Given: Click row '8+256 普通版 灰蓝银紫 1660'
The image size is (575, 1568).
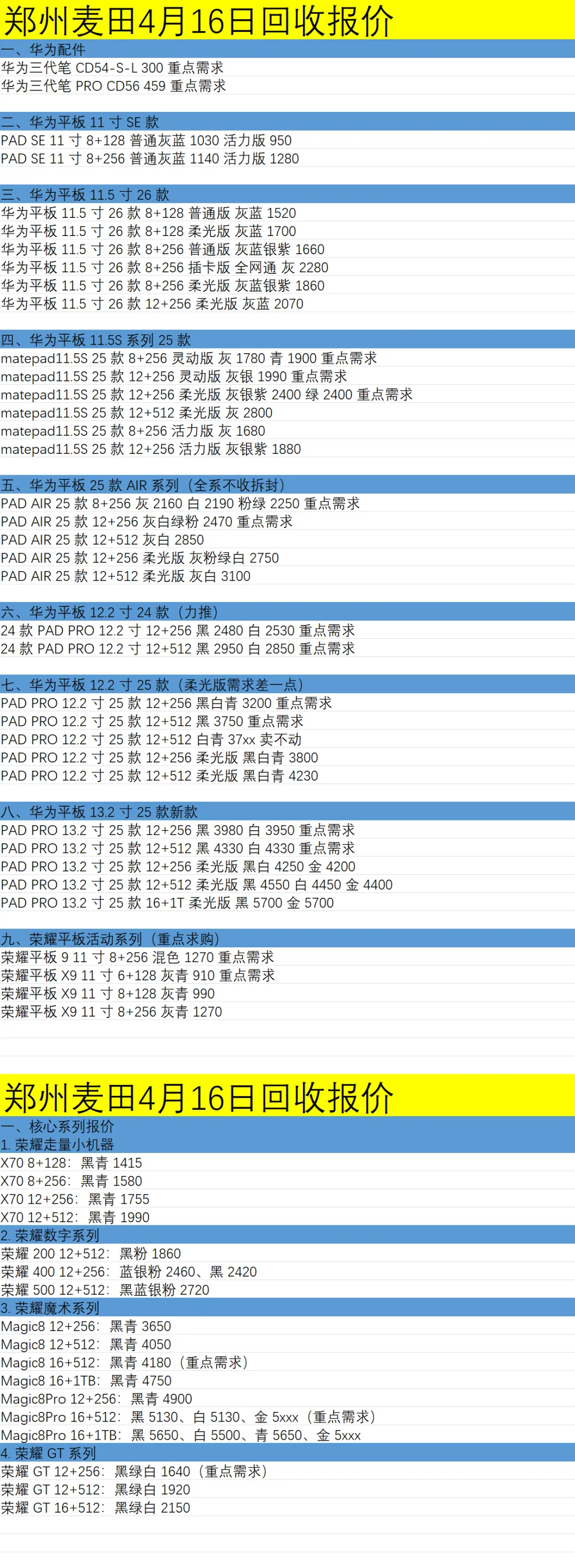Looking at the screenshot, I should 287,249.
